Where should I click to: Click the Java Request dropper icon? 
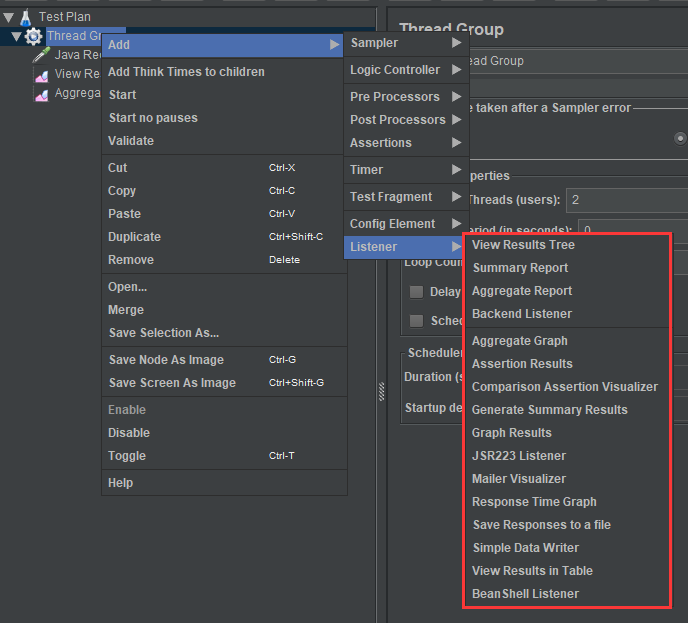click(41, 55)
